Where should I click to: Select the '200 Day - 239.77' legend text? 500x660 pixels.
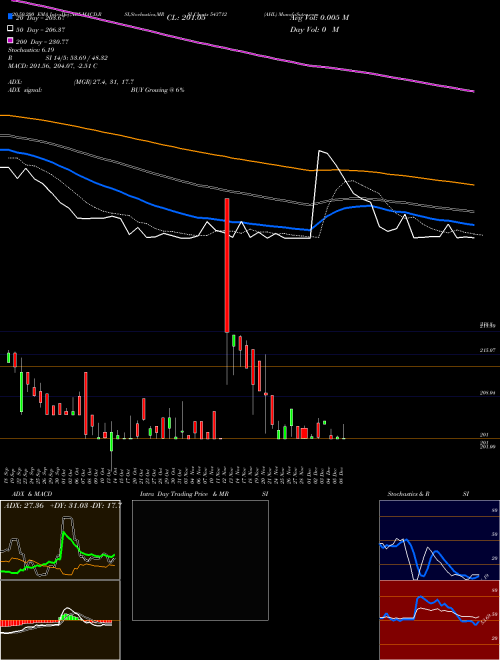coord(42,41)
